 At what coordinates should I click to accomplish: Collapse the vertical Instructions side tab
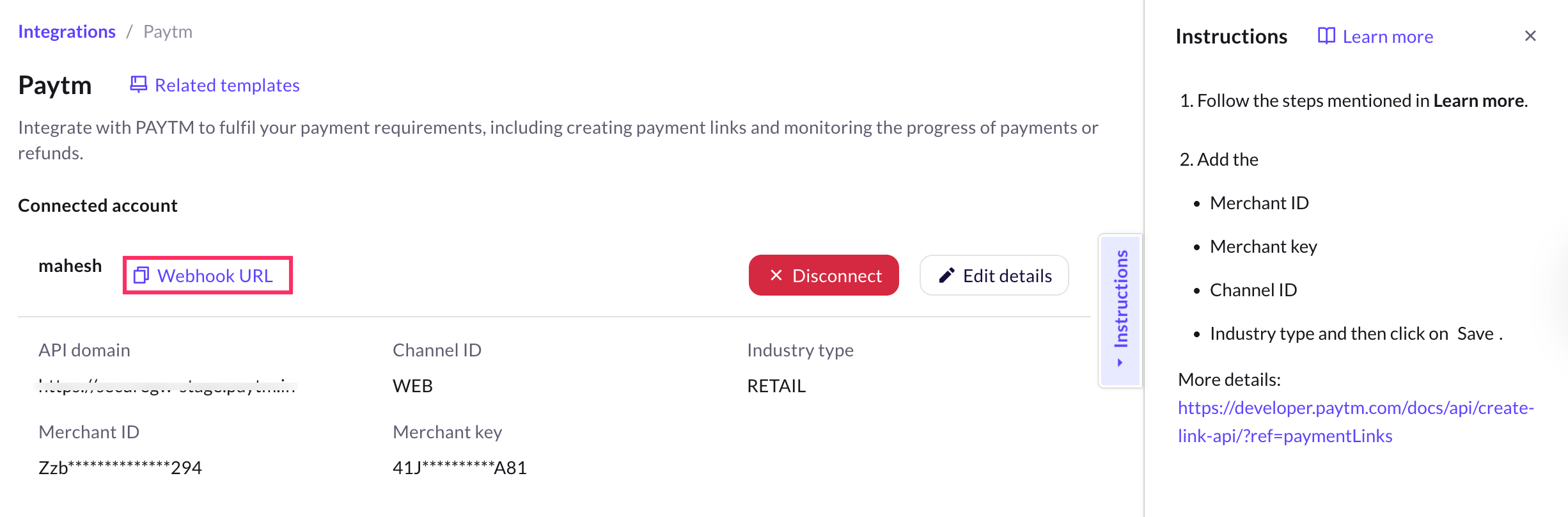coord(1120,299)
